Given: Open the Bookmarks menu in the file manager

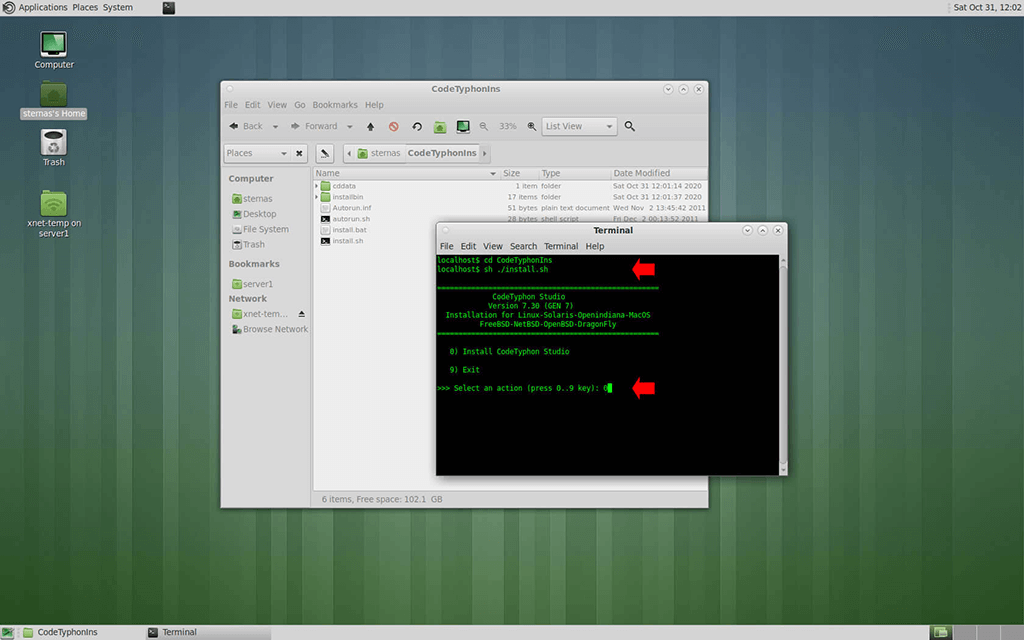Looking at the screenshot, I should (x=335, y=104).
